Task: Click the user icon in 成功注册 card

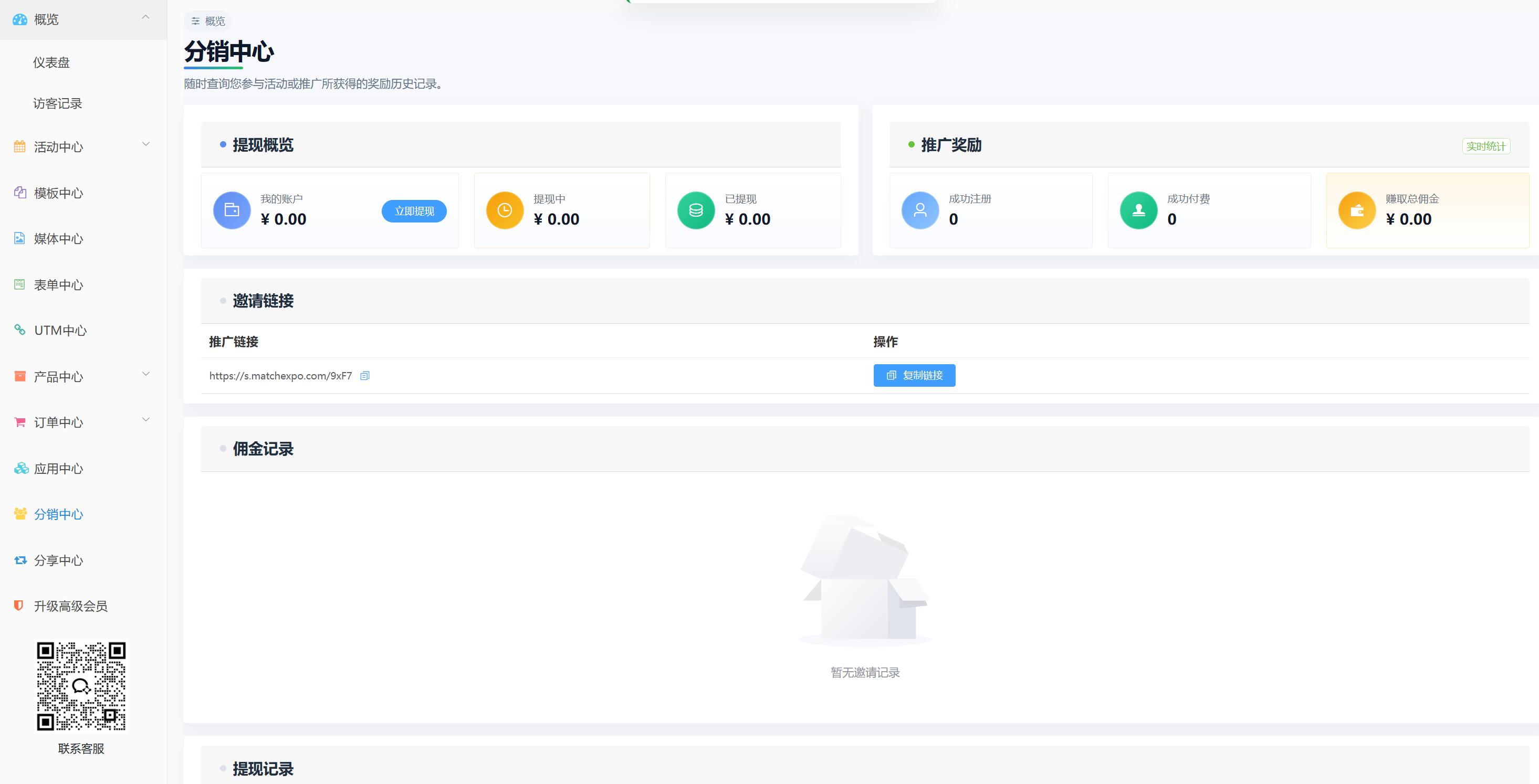Action: pos(920,210)
